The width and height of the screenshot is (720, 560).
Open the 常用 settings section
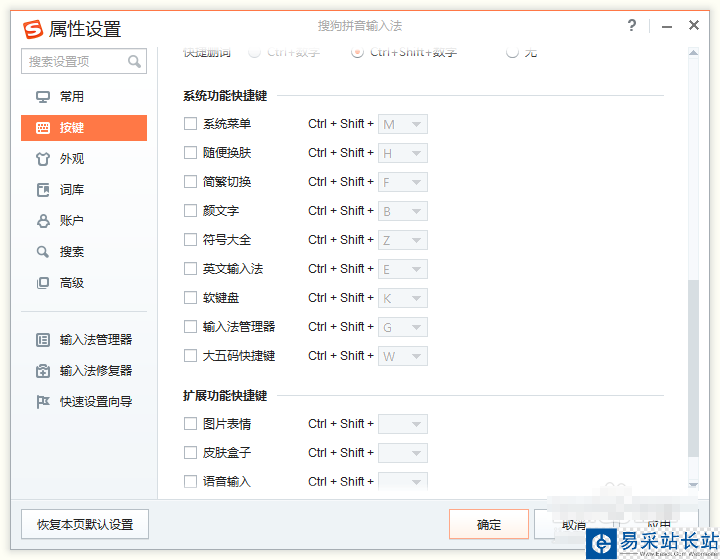coord(84,97)
